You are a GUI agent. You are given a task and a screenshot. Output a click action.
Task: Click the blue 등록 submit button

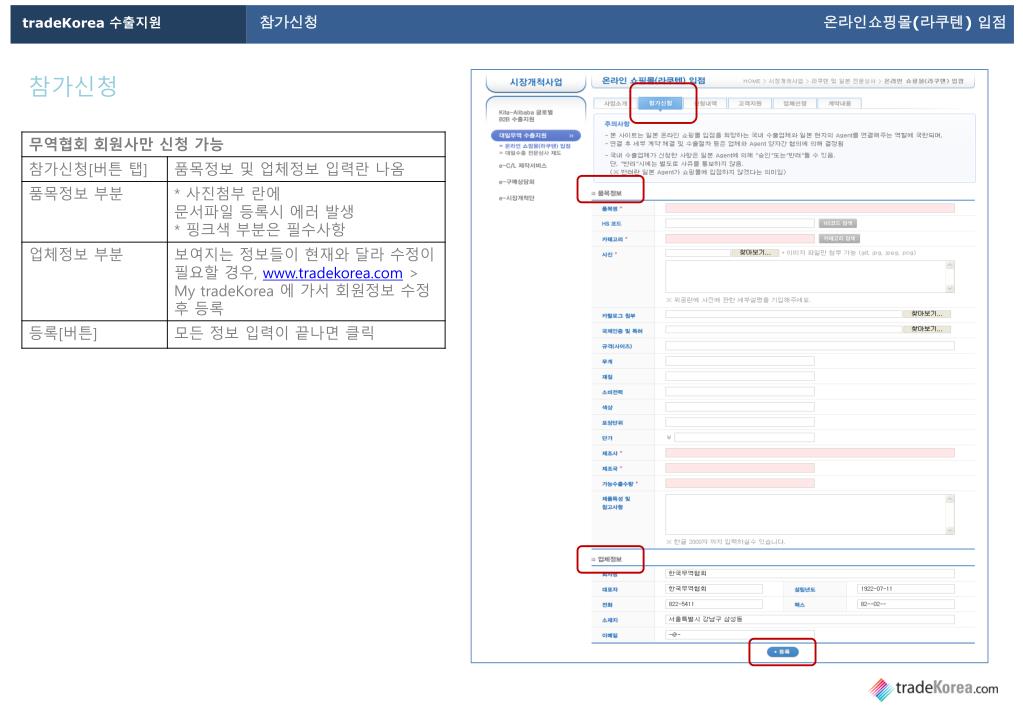(x=782, y=651)
